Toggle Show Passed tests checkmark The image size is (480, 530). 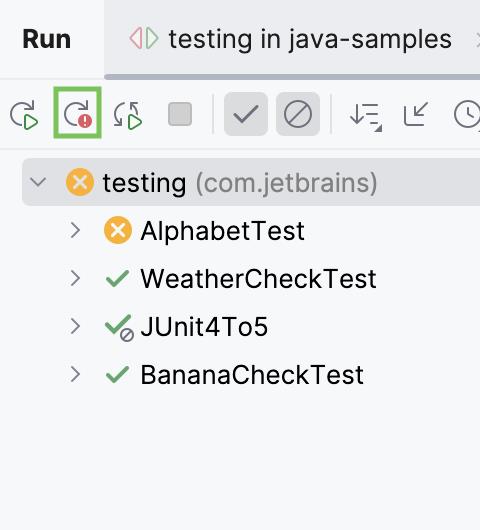click(246, 114)
